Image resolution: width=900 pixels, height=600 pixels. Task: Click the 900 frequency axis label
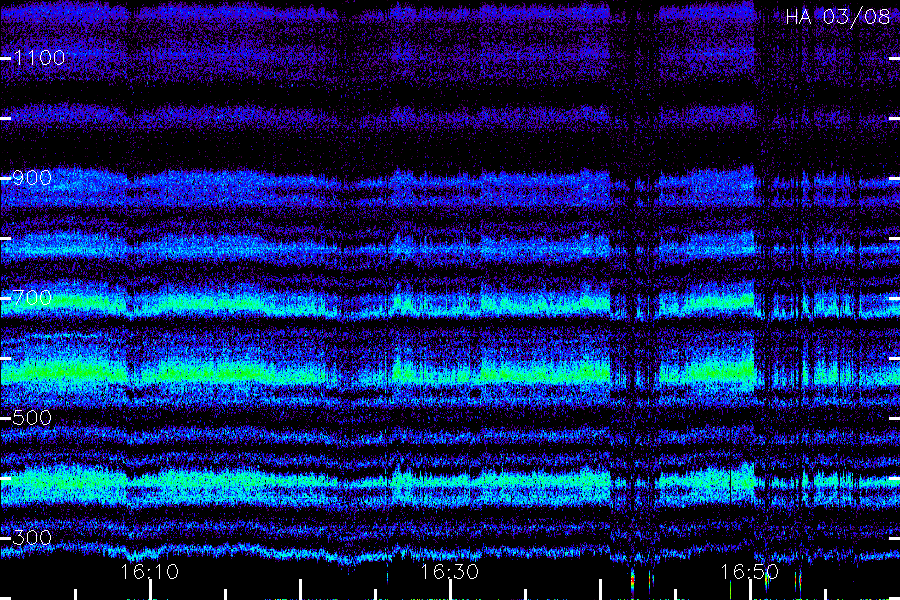pyautogui.click(x=32, y=177)
